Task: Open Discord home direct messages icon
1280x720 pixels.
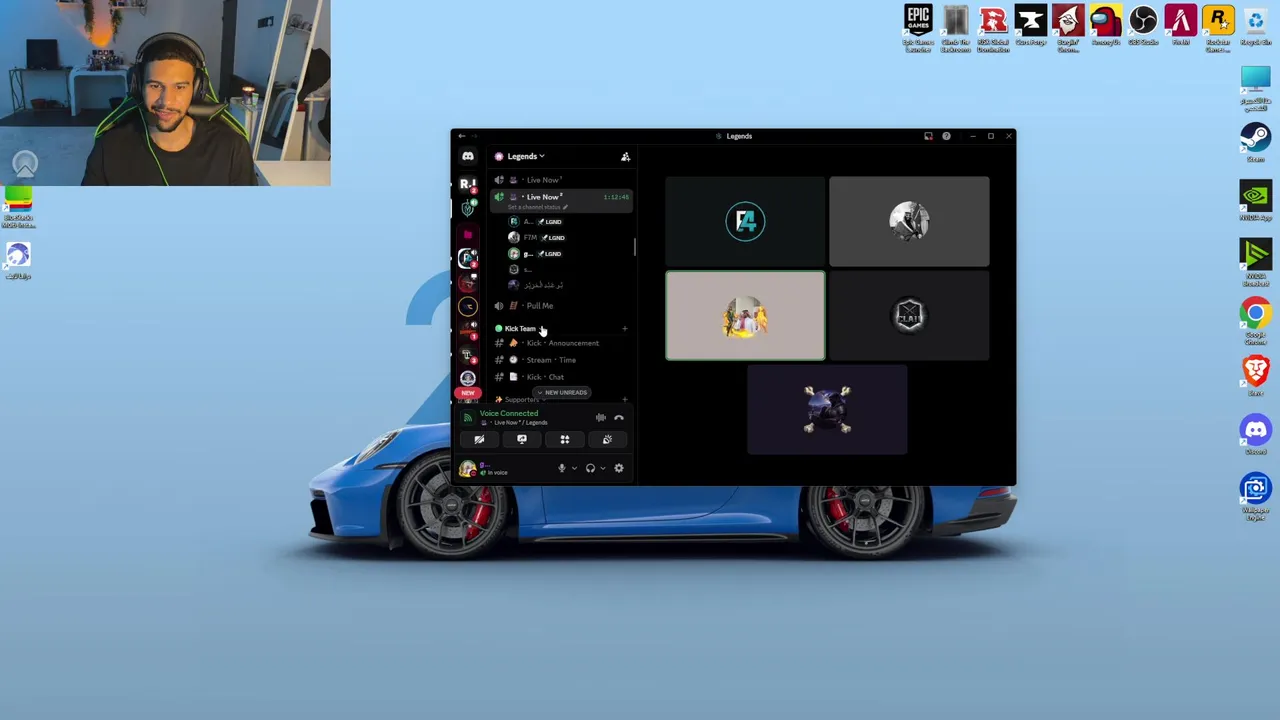Action: pyautogui.click(x=468, y=156)
